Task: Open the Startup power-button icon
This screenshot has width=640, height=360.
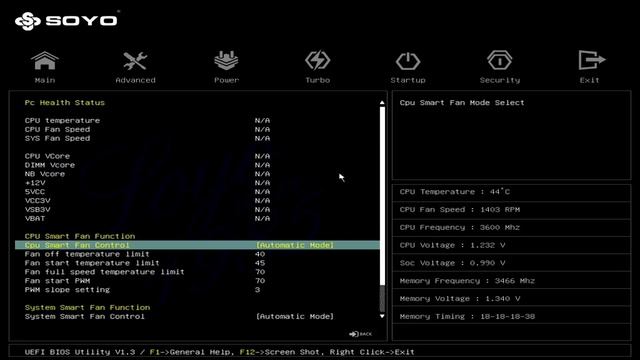Action: (408, 61)
